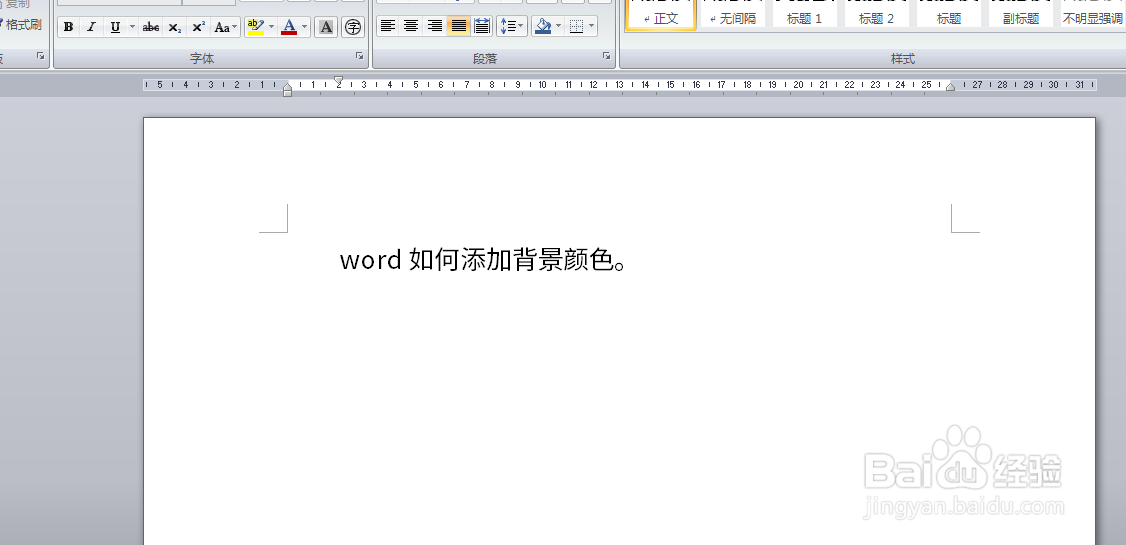Apply the 标题 style
This screenshot has height=545, width=1126.
tap(949, 16)
